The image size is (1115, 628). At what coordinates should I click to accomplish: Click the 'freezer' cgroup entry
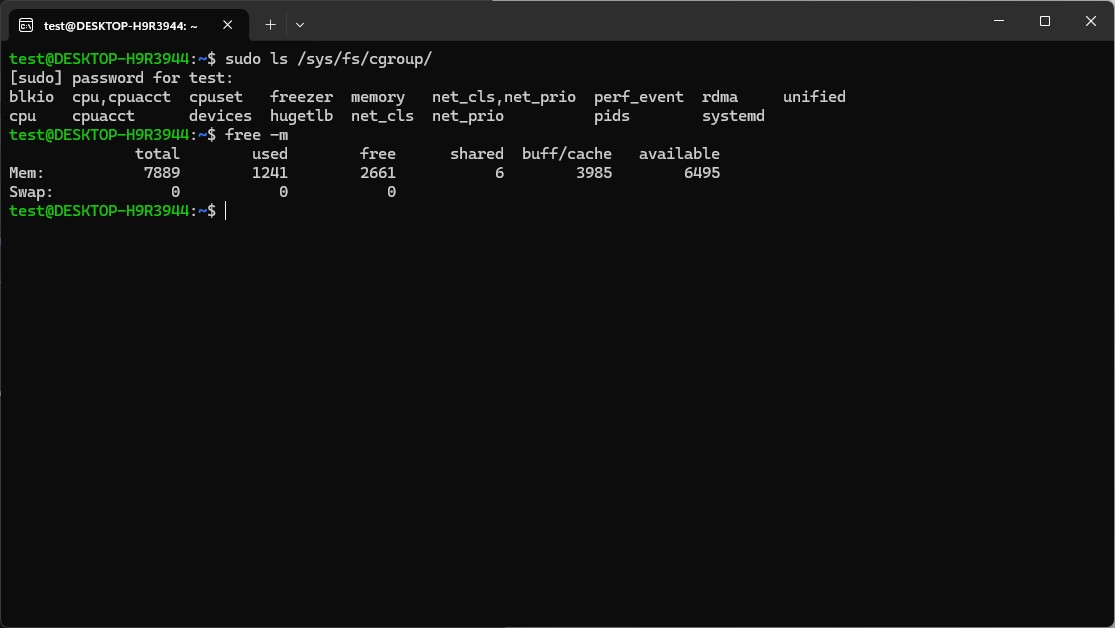point(301,97)
